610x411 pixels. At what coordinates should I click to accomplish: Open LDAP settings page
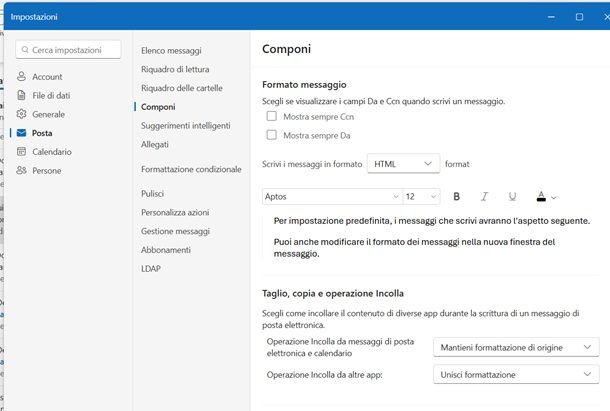pos(151,269)
